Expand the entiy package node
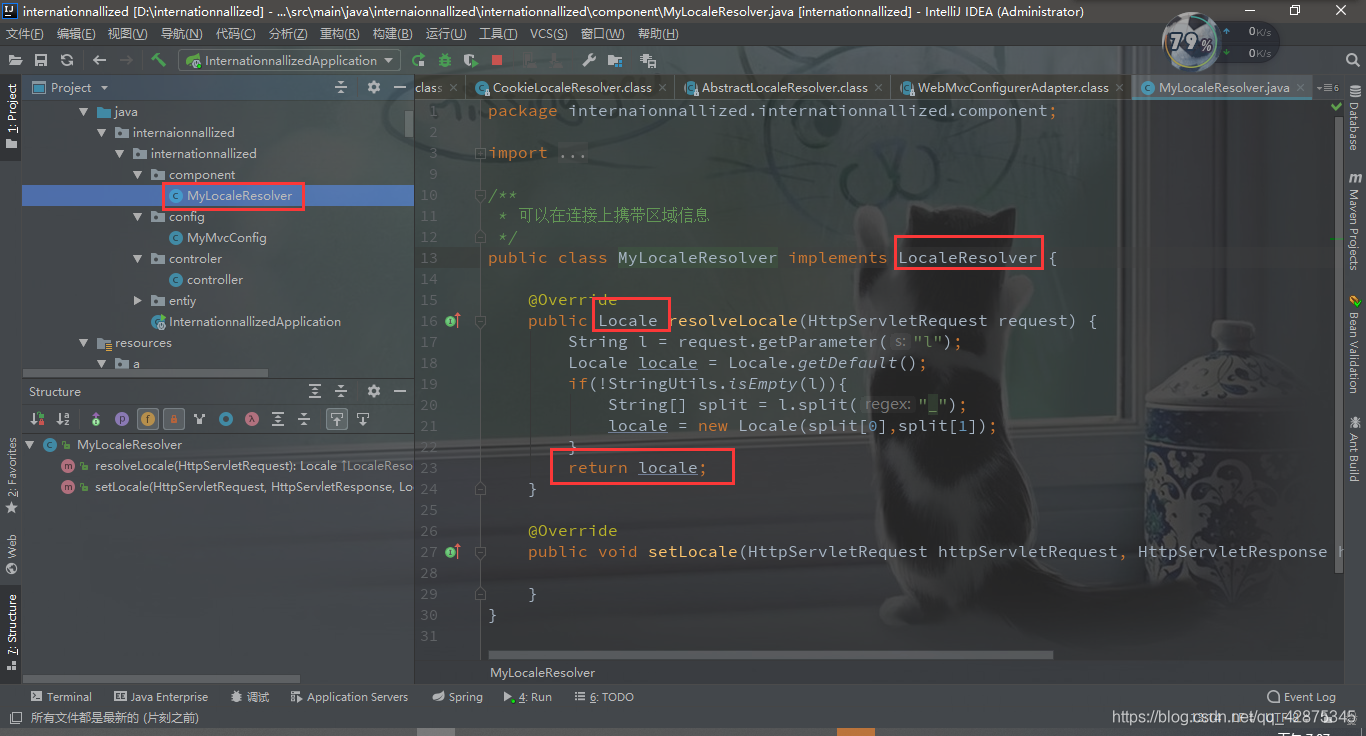 pyautogui.click(x=138, y=301)
